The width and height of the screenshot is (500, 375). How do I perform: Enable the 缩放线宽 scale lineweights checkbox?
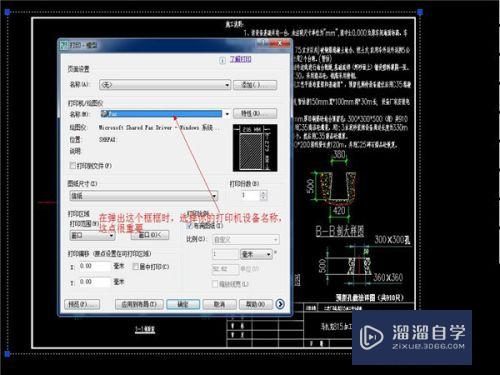(215, 284)
